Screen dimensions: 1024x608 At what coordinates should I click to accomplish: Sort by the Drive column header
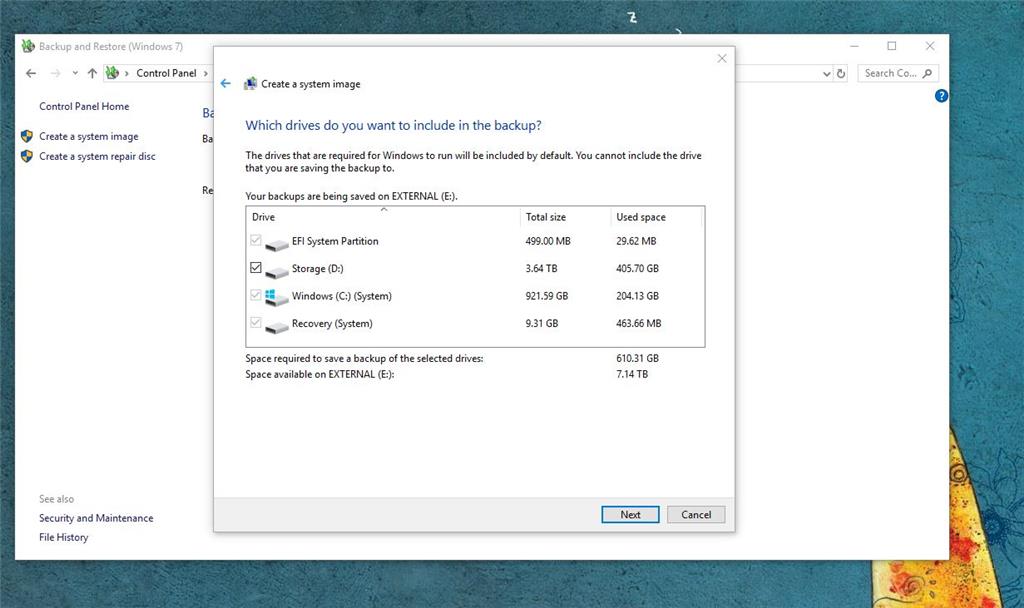tap(383, 217)
